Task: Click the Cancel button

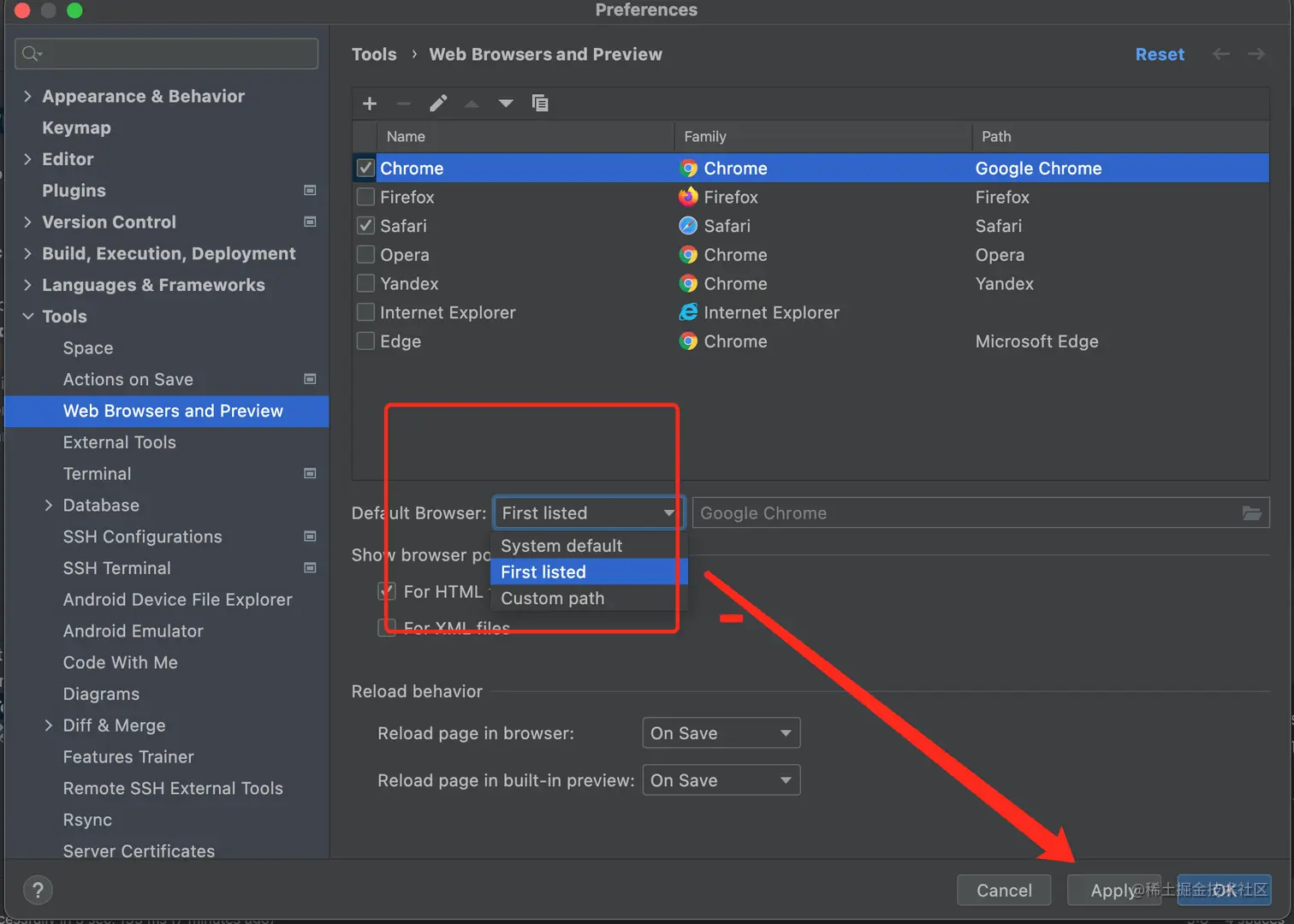Action: pyautogui.click(x=1004, y=891)
